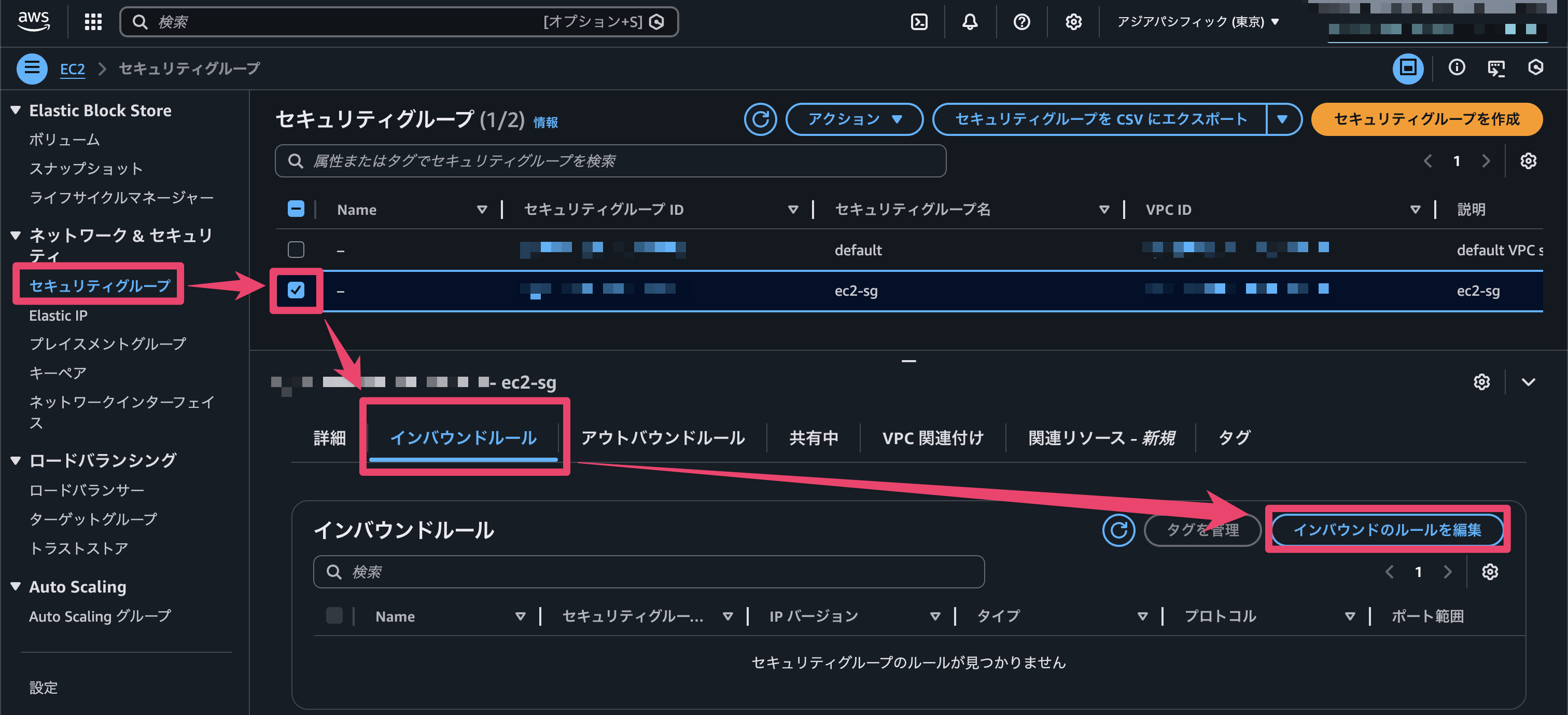This screenshot has height=715, width=1568.
Task: Open the CloudShell terminal icon
Action: [x=918, y=21]
